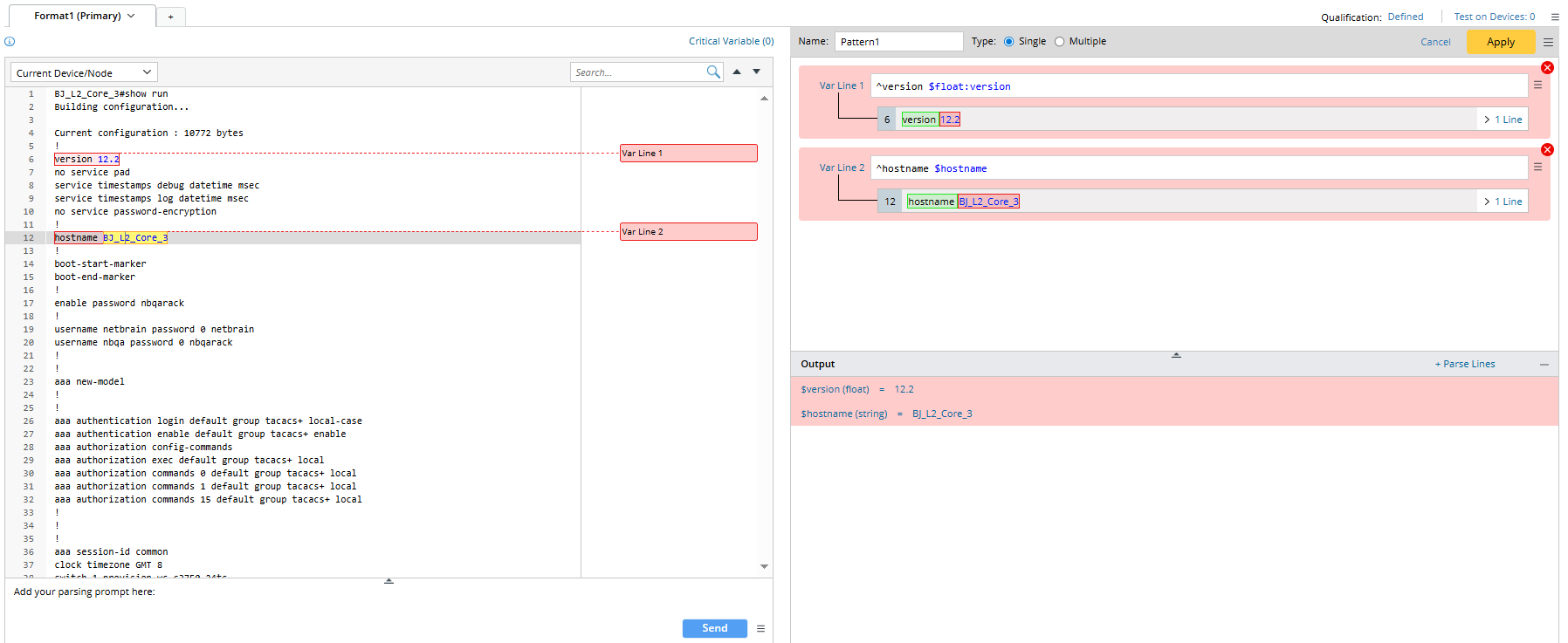The width and height of the screenshot is (1568, 643).
Task: Click the 'aaa session-id common' line
Action: click(111, 551)
